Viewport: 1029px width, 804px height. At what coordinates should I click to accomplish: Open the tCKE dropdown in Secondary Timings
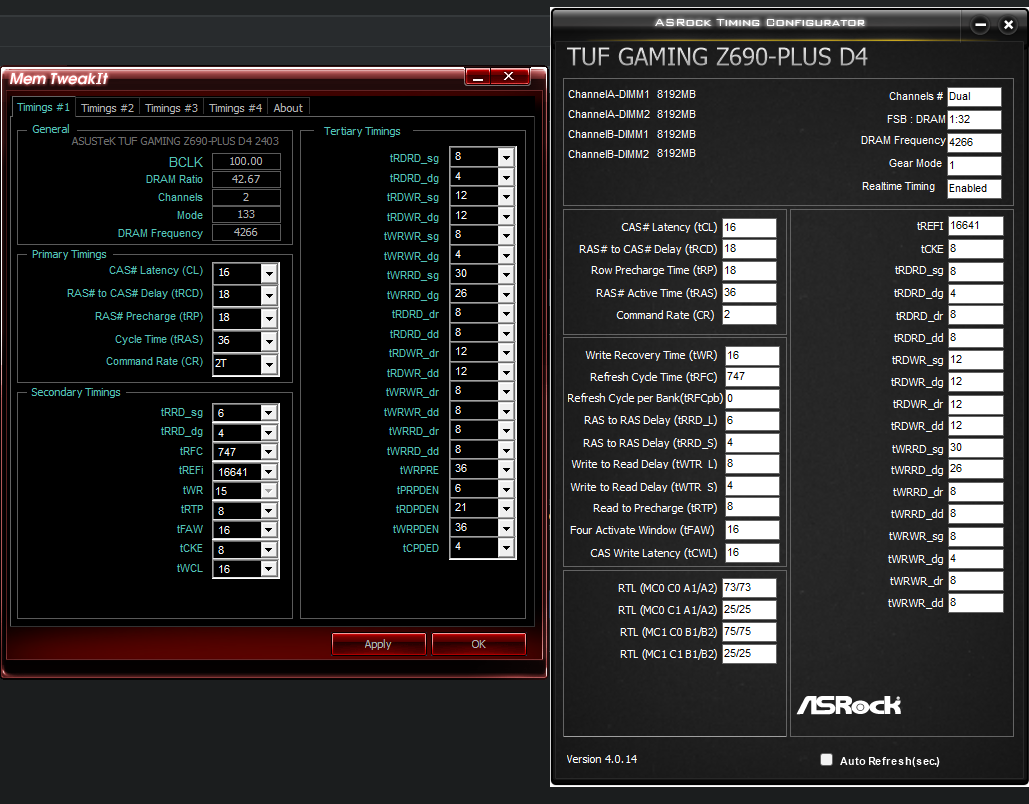point(268,549)
